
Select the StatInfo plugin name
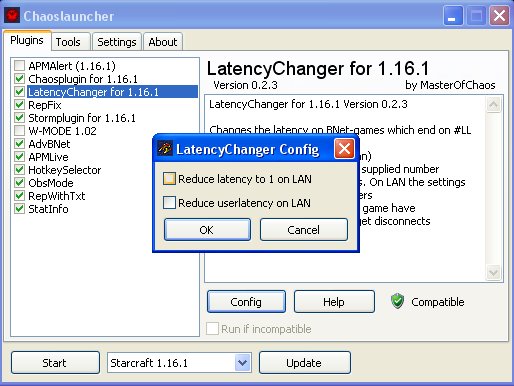tap(48, 209)
